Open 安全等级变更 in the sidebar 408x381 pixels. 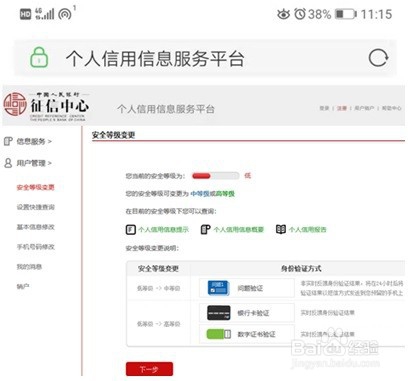click(x=35, y=187)
